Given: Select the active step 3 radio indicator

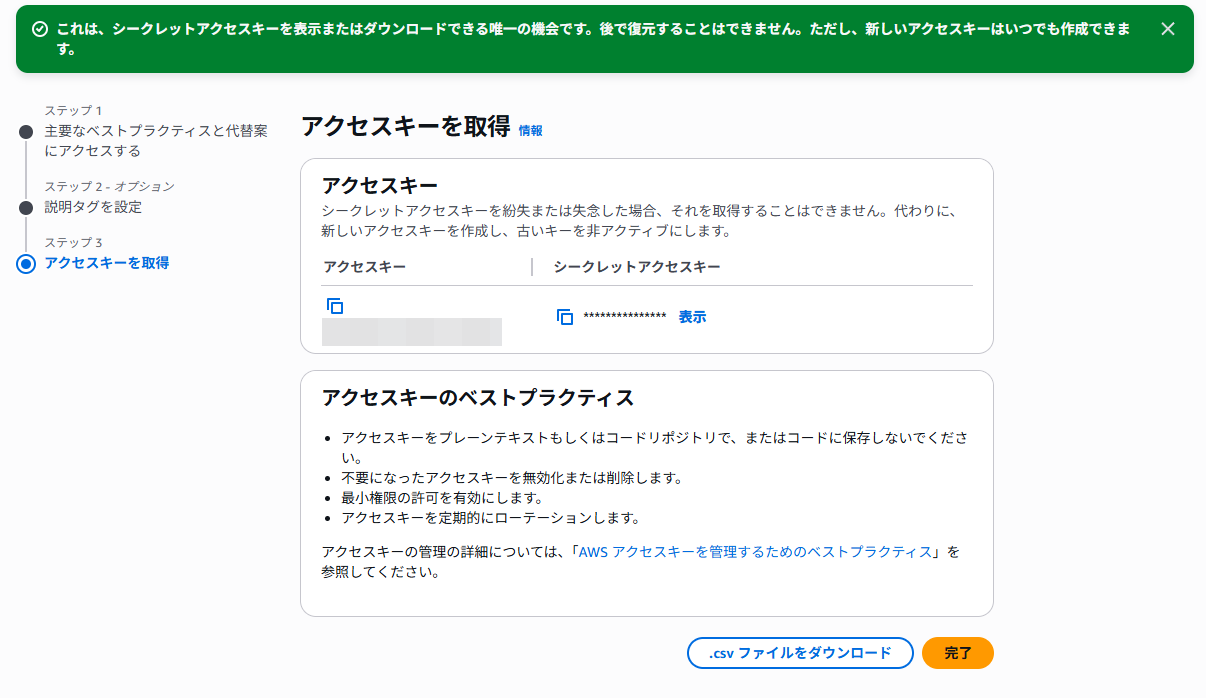Looking at the screenshot, I should coord(26,263).
